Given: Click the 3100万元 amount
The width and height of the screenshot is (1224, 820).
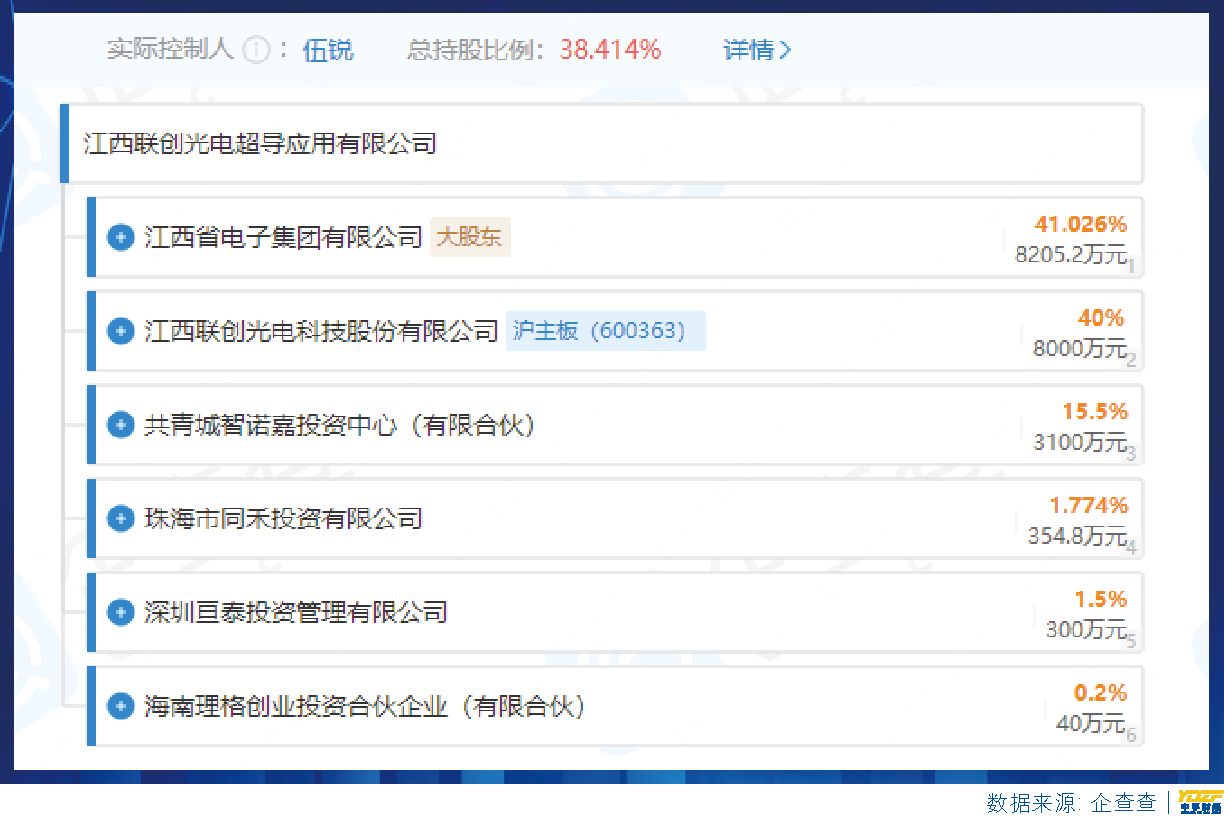Looking at the screenshot, I should tap(1080, 442).
